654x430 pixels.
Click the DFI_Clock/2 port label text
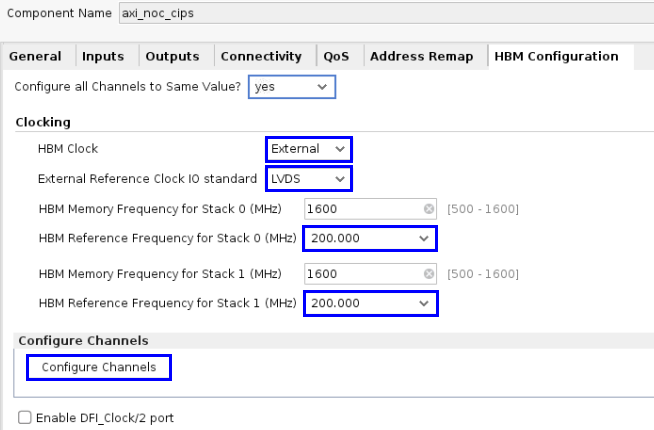[105, 418]
